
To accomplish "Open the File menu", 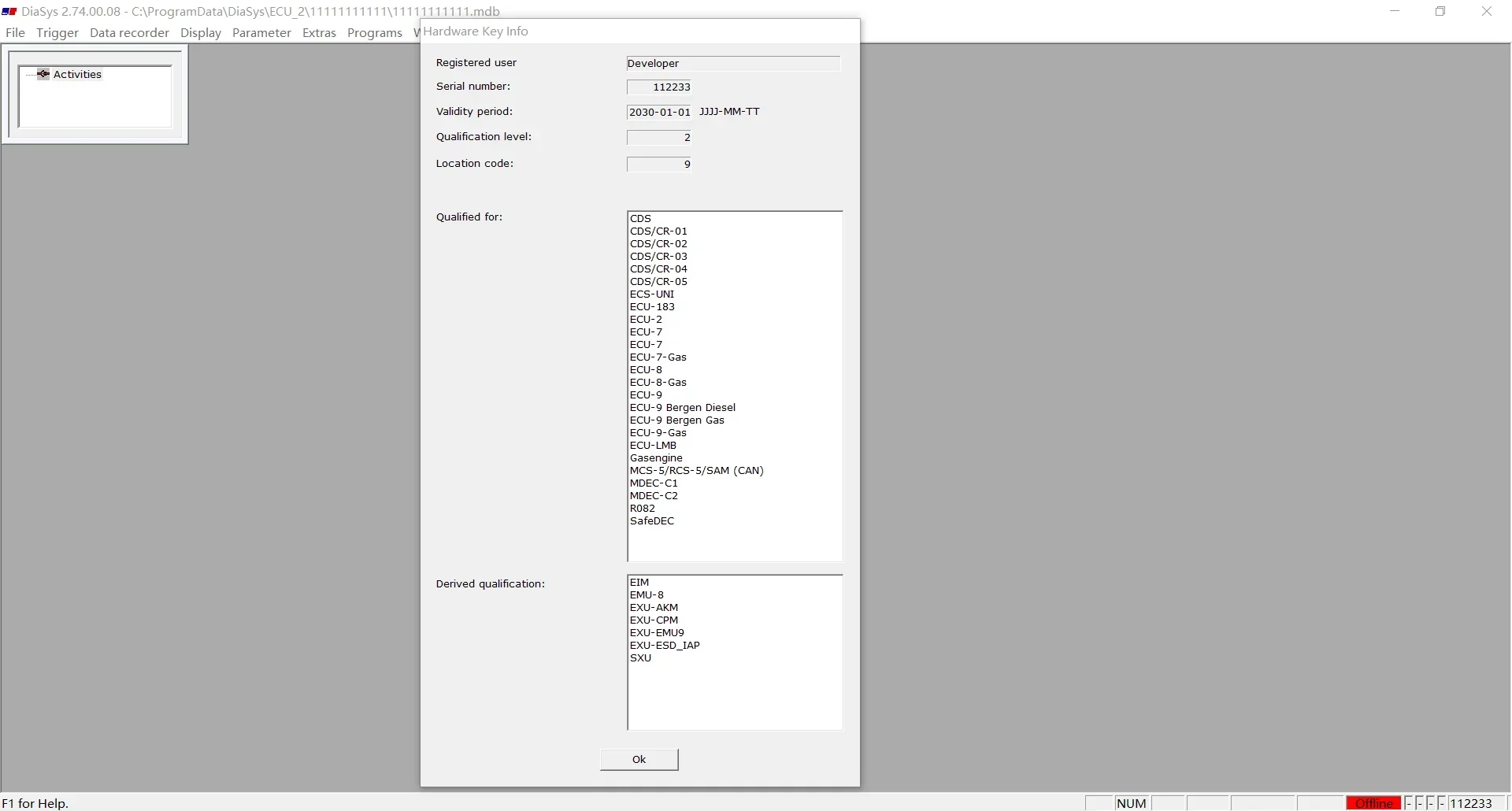I will [x=15, y=32].
